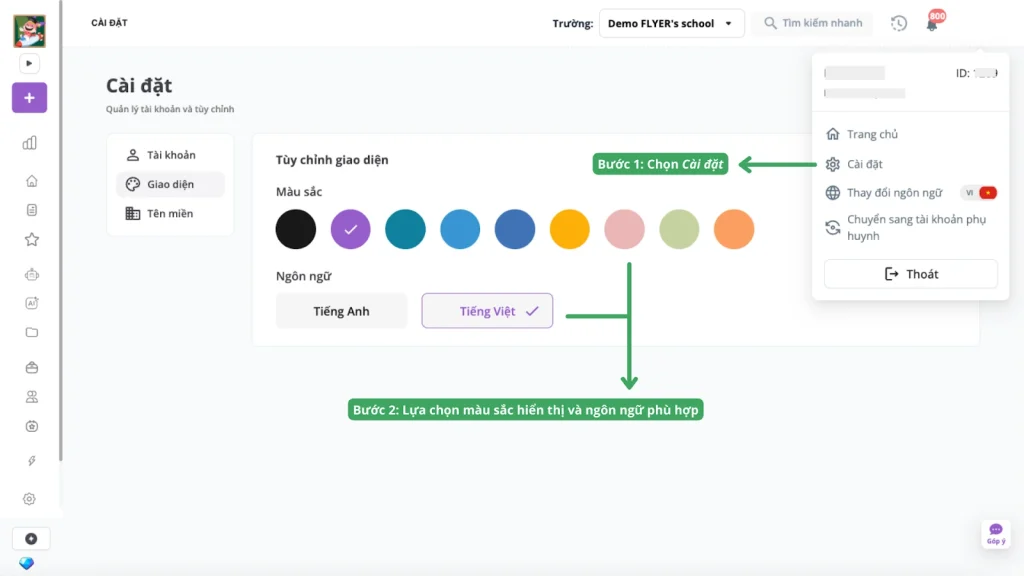Click the notification bell with 800 badge
Viewport: 1024px width, 576px height.
click(x=932, y=24)
